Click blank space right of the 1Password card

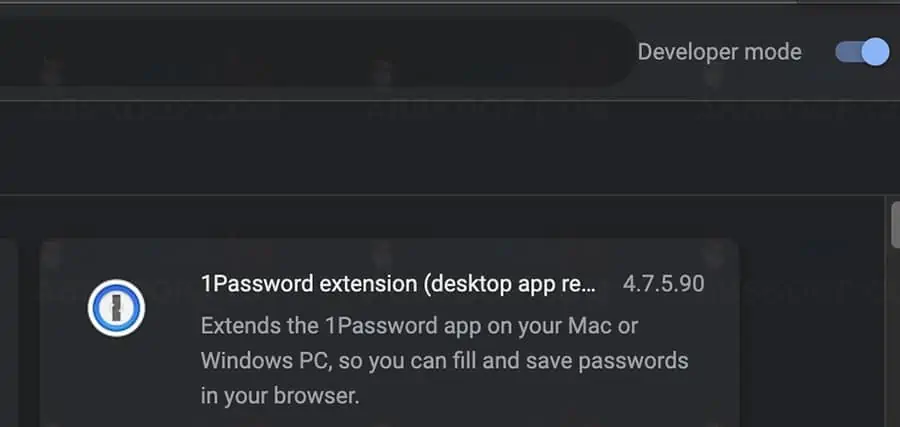812,330
